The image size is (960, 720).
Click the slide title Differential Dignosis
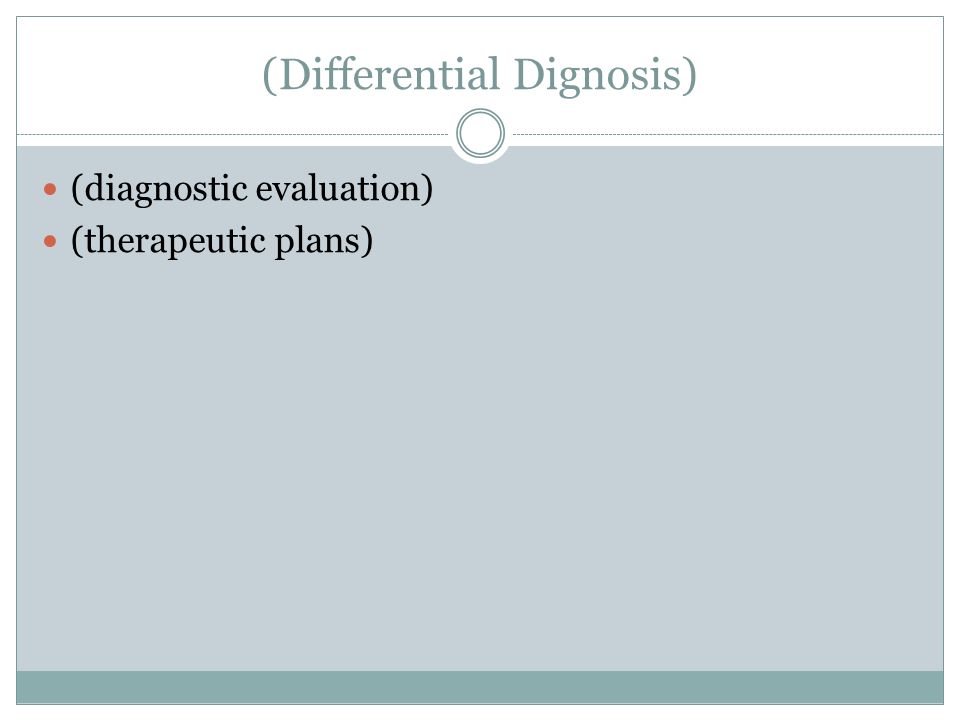click(x=479, y=75)
